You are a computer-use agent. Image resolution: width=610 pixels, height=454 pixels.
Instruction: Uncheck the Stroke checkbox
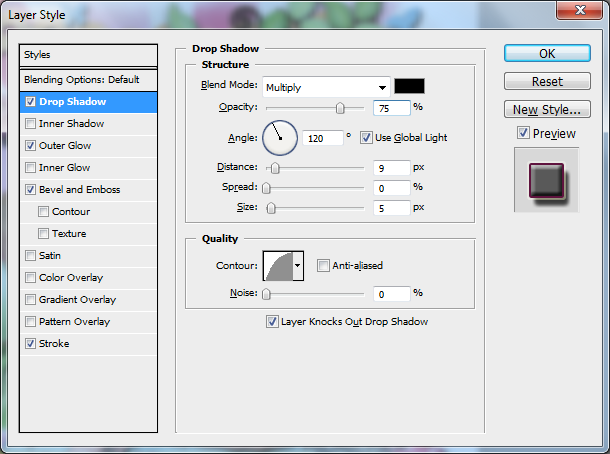(30, 344)
